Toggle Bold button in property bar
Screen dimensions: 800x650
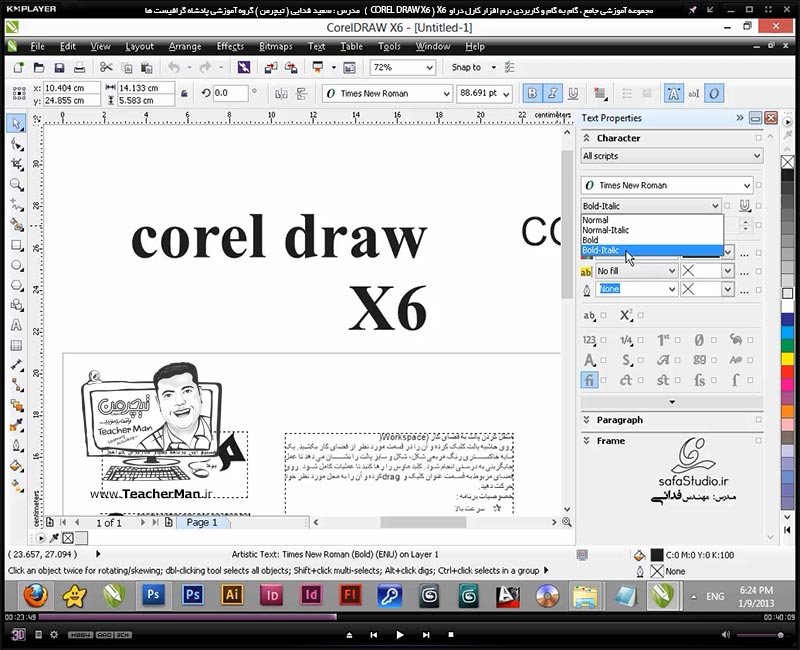532,93
